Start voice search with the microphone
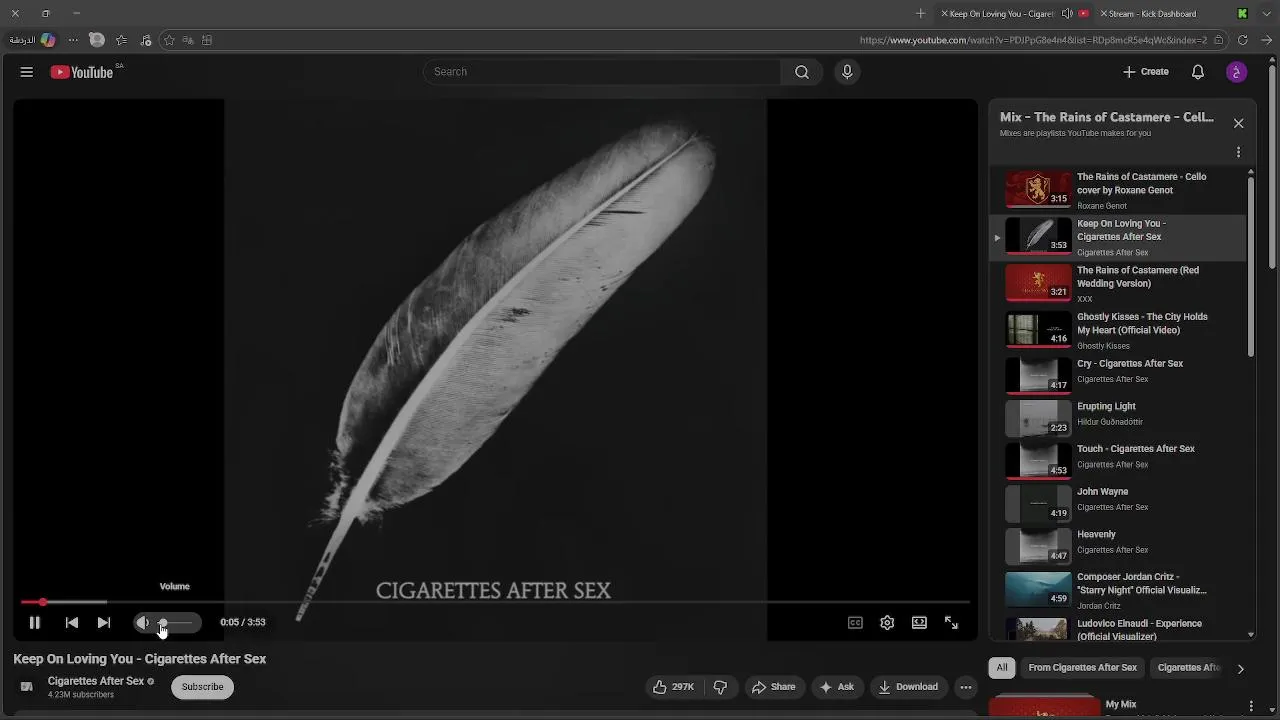This screenshot has width=1280, height=720. pyautogui.click(x=847, y=72)
